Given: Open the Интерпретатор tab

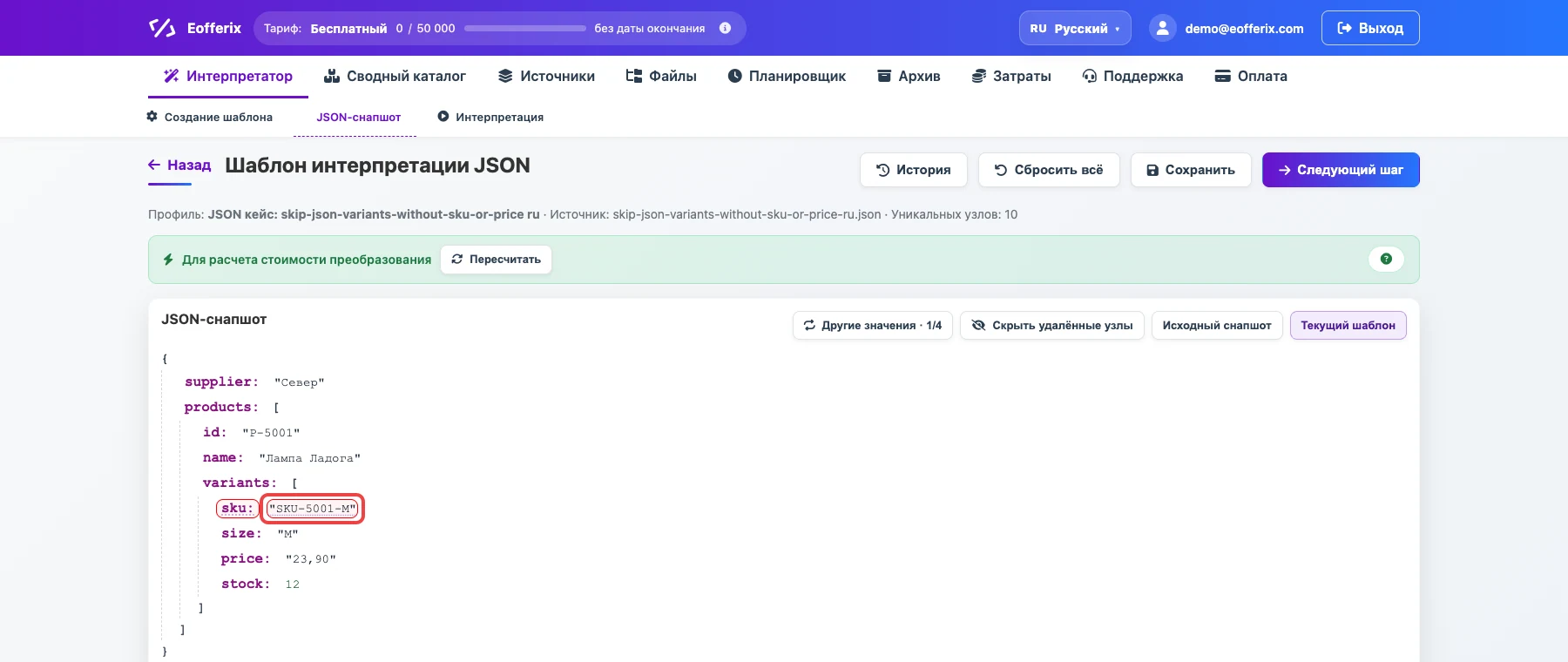Looking at the screenshot, I should [228, 77].
